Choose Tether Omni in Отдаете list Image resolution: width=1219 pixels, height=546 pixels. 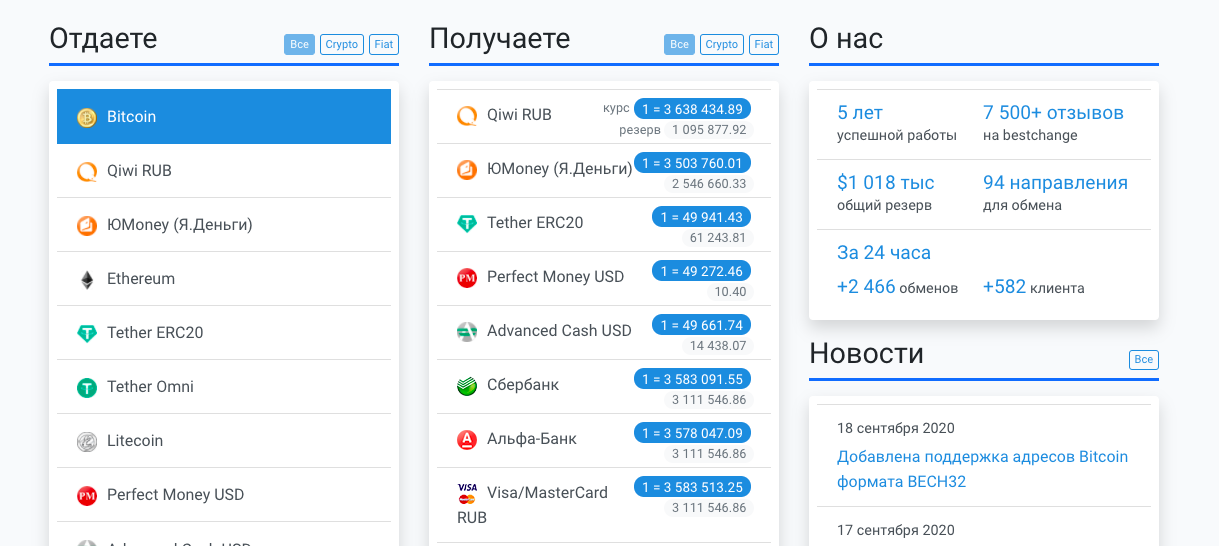point(224,387)
